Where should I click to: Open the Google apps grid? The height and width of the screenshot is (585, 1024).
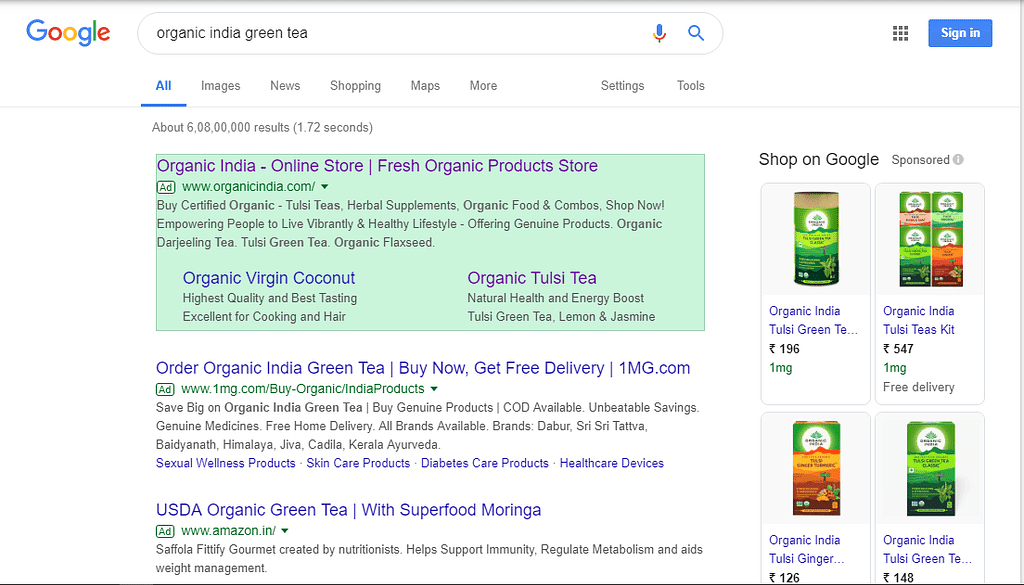click(901, 33)
